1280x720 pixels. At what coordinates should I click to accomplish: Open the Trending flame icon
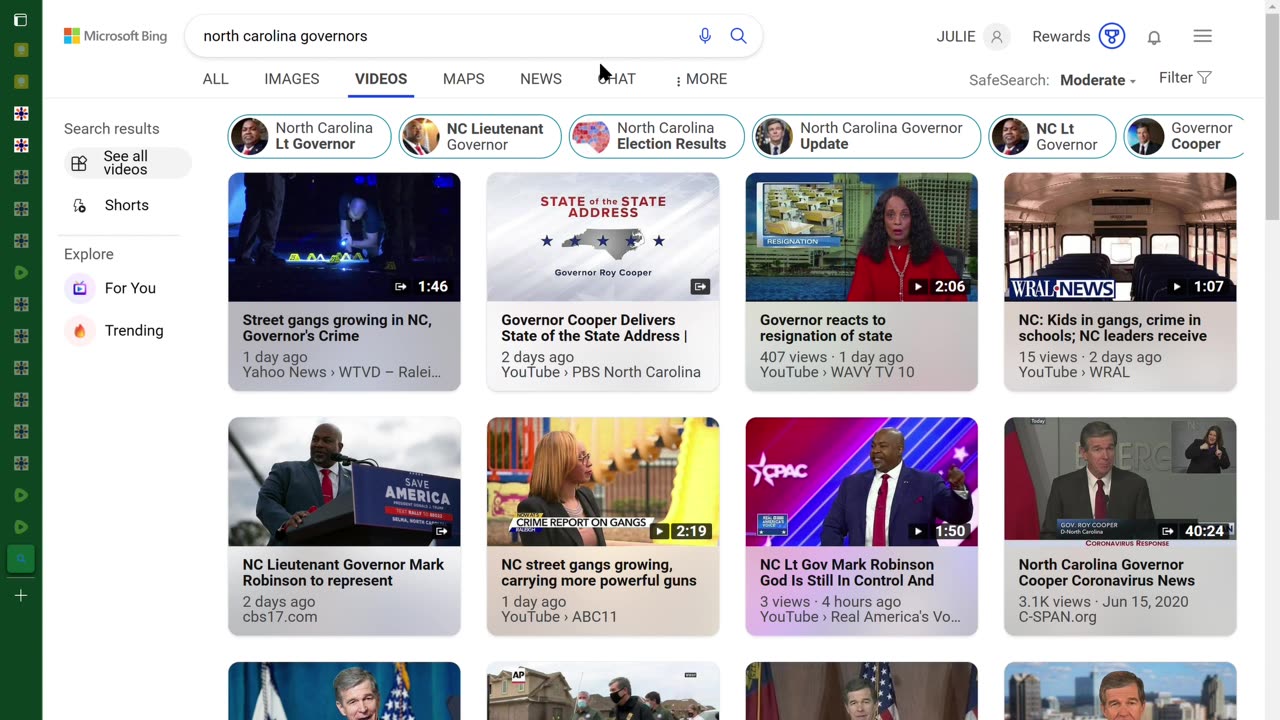point(80,331)
